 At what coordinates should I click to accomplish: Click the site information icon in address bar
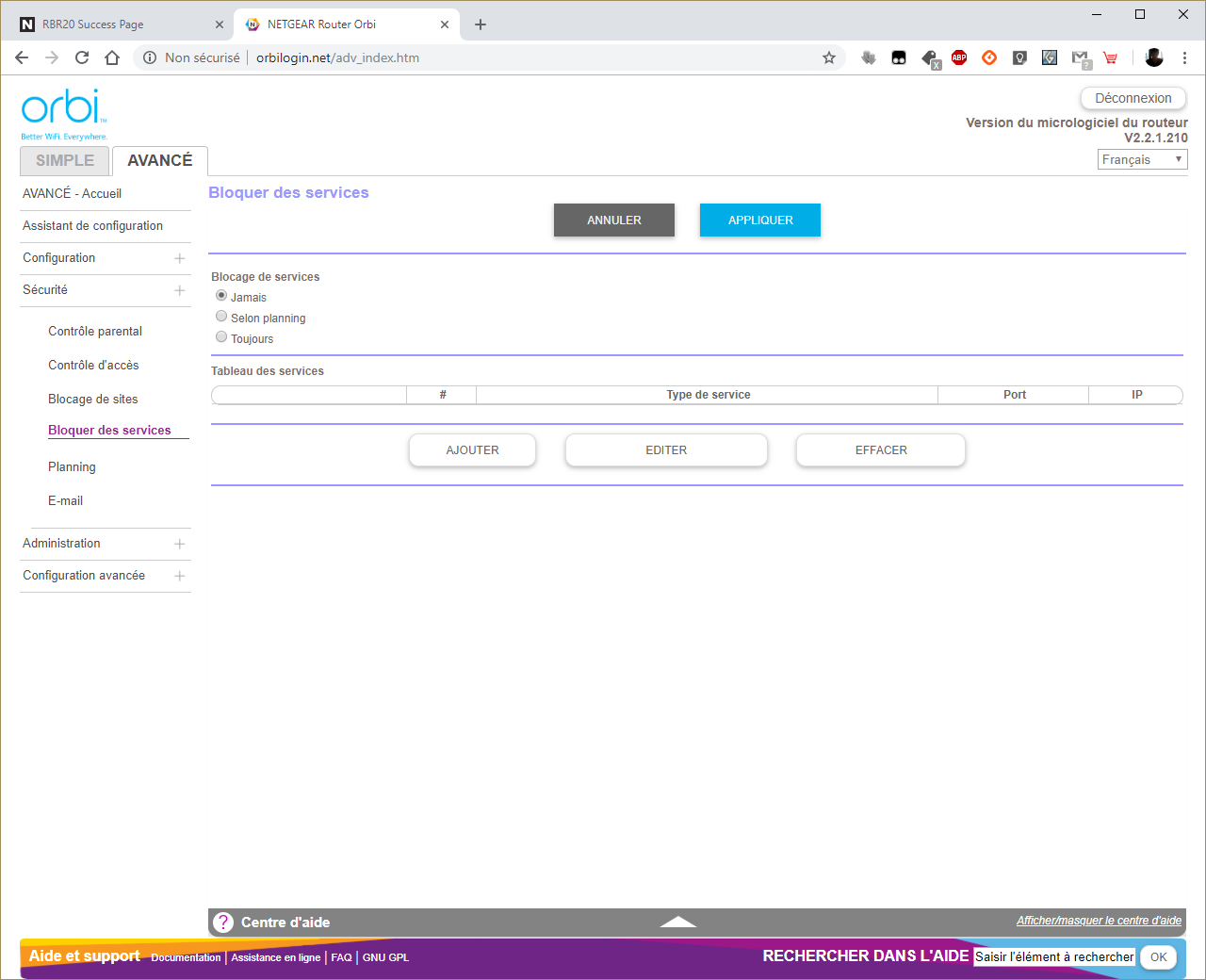[150, 57]
